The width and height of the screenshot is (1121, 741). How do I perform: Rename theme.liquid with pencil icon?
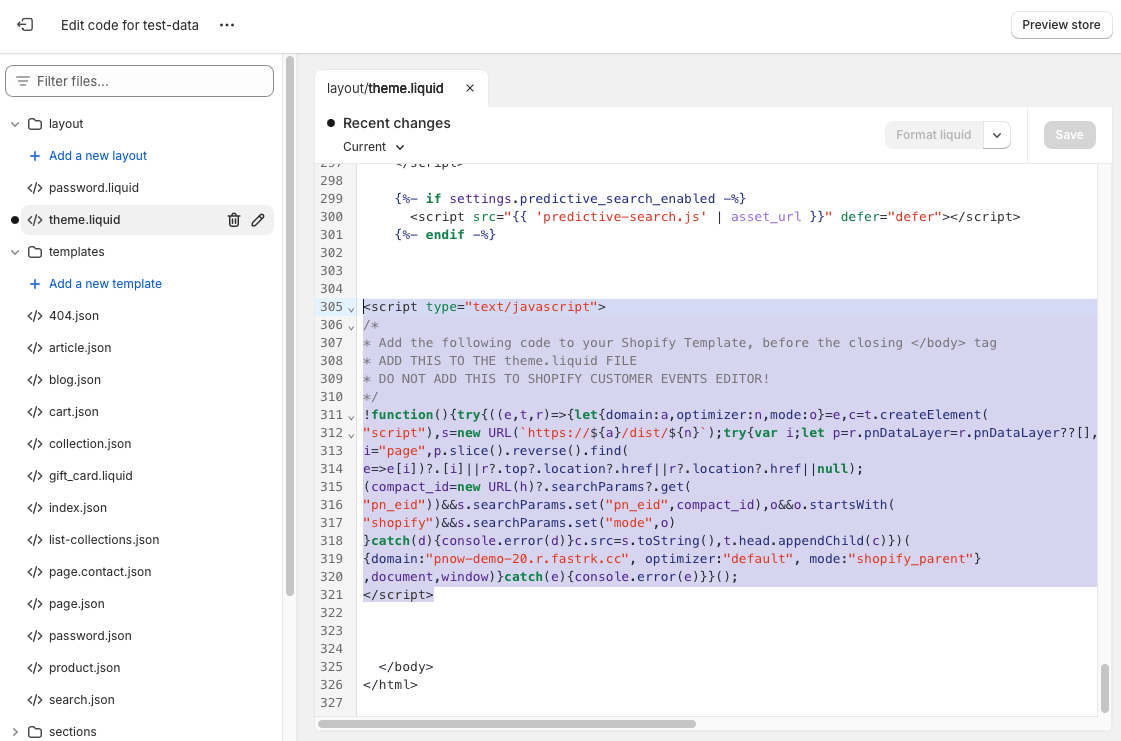pos(258,220)
